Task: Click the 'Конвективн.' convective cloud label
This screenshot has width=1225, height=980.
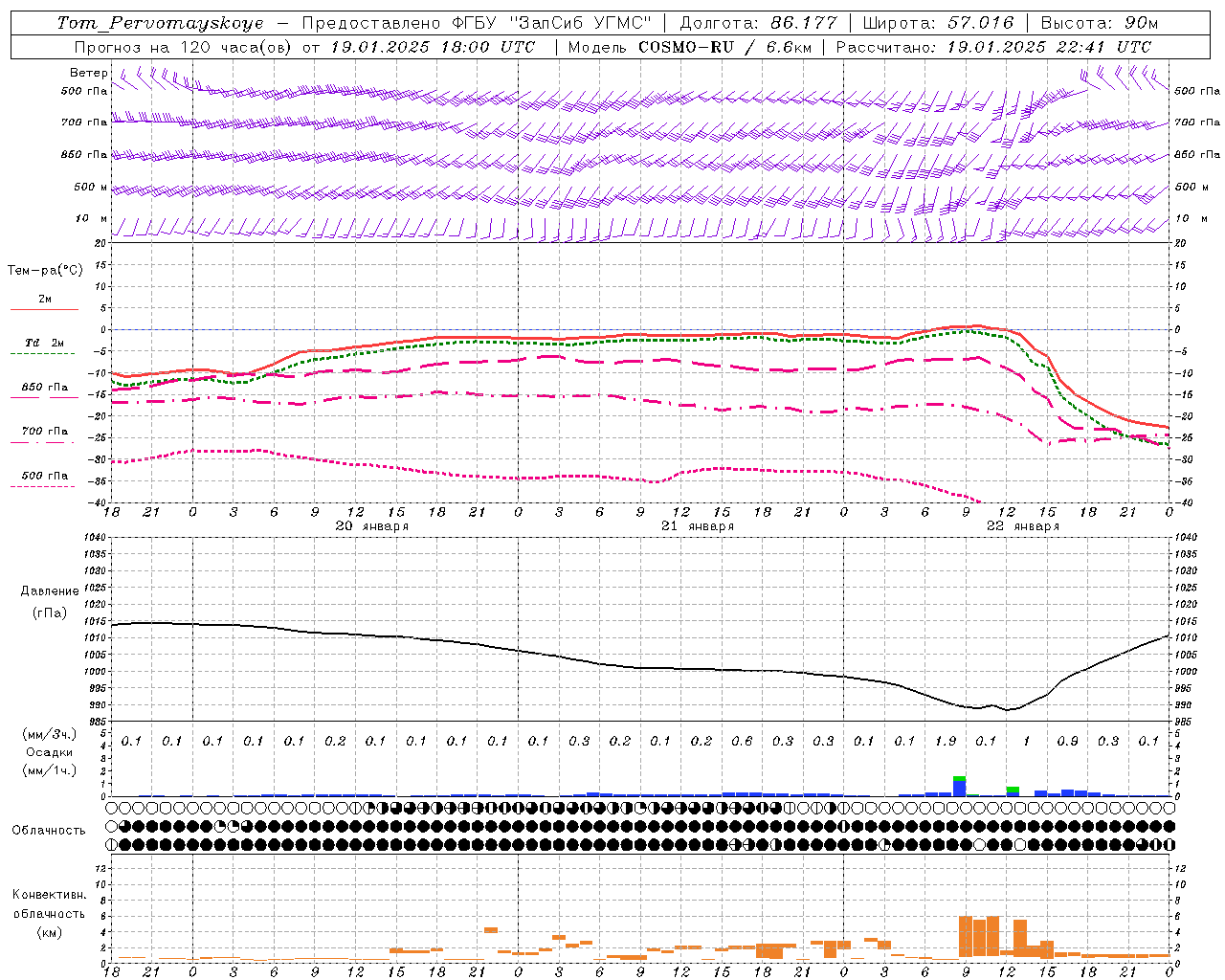Action: 49,895
